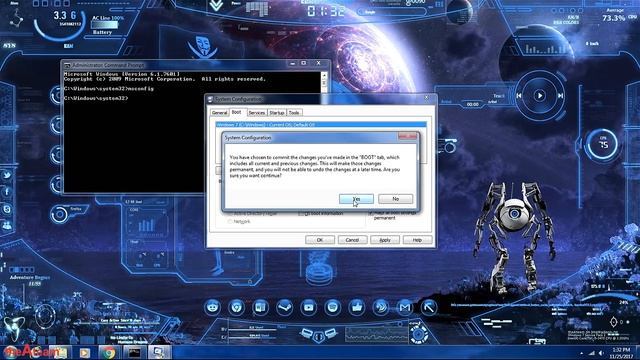
Task: Open Chrome from the taskbar
Action: 109,353
